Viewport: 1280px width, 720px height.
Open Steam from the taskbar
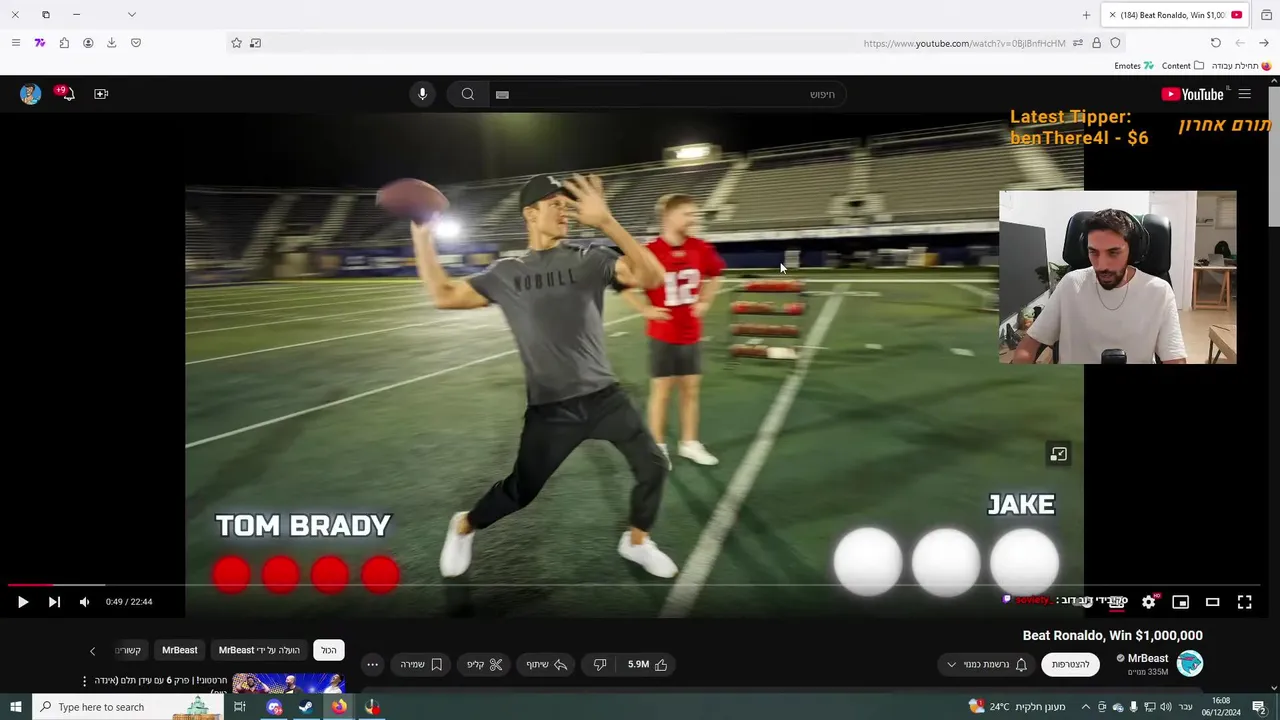coord(306,707)
